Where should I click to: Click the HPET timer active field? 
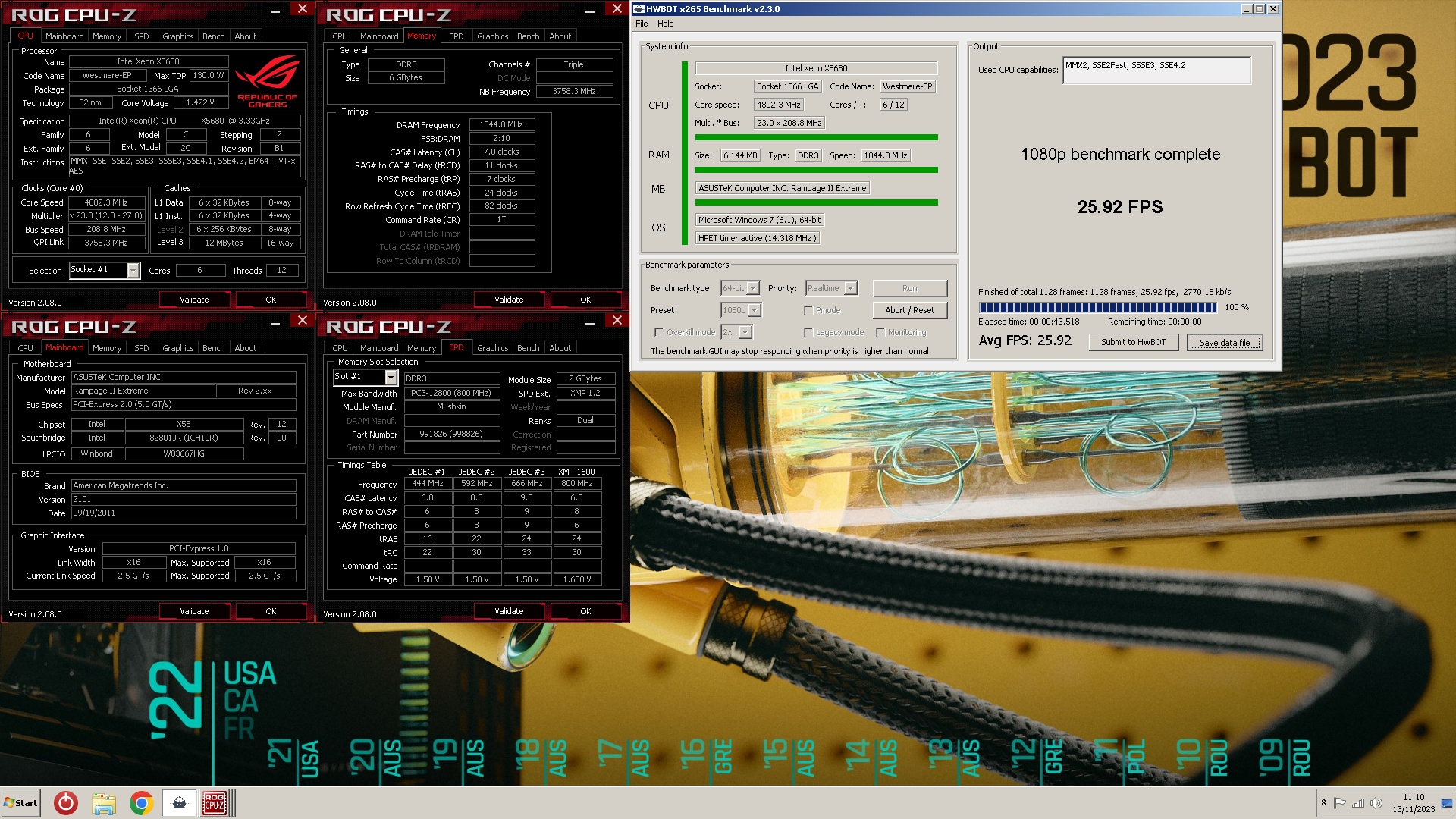pos(757,238)
